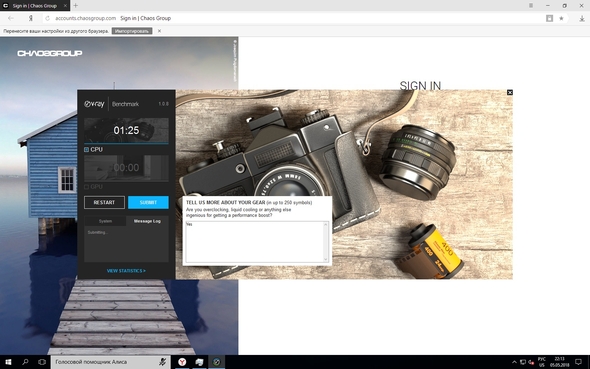
Task: Click the address bar accounts.chaosgroup.com
Action: point(85,18)
